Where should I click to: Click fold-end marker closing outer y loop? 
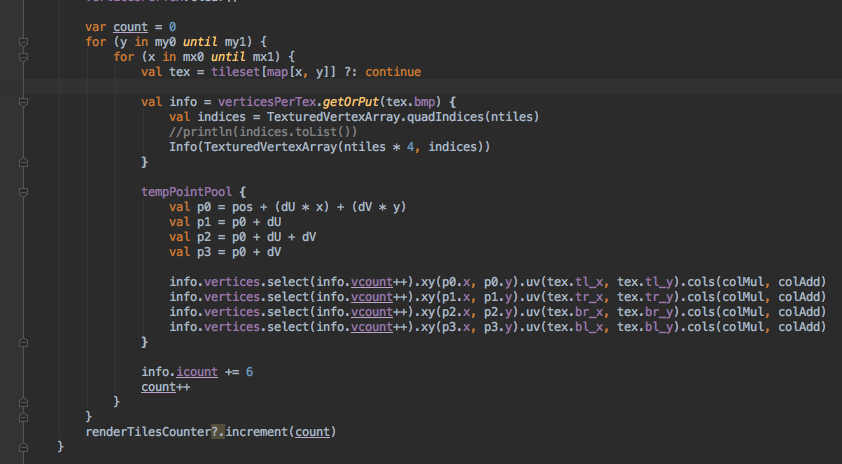click(x=23, y=416)
